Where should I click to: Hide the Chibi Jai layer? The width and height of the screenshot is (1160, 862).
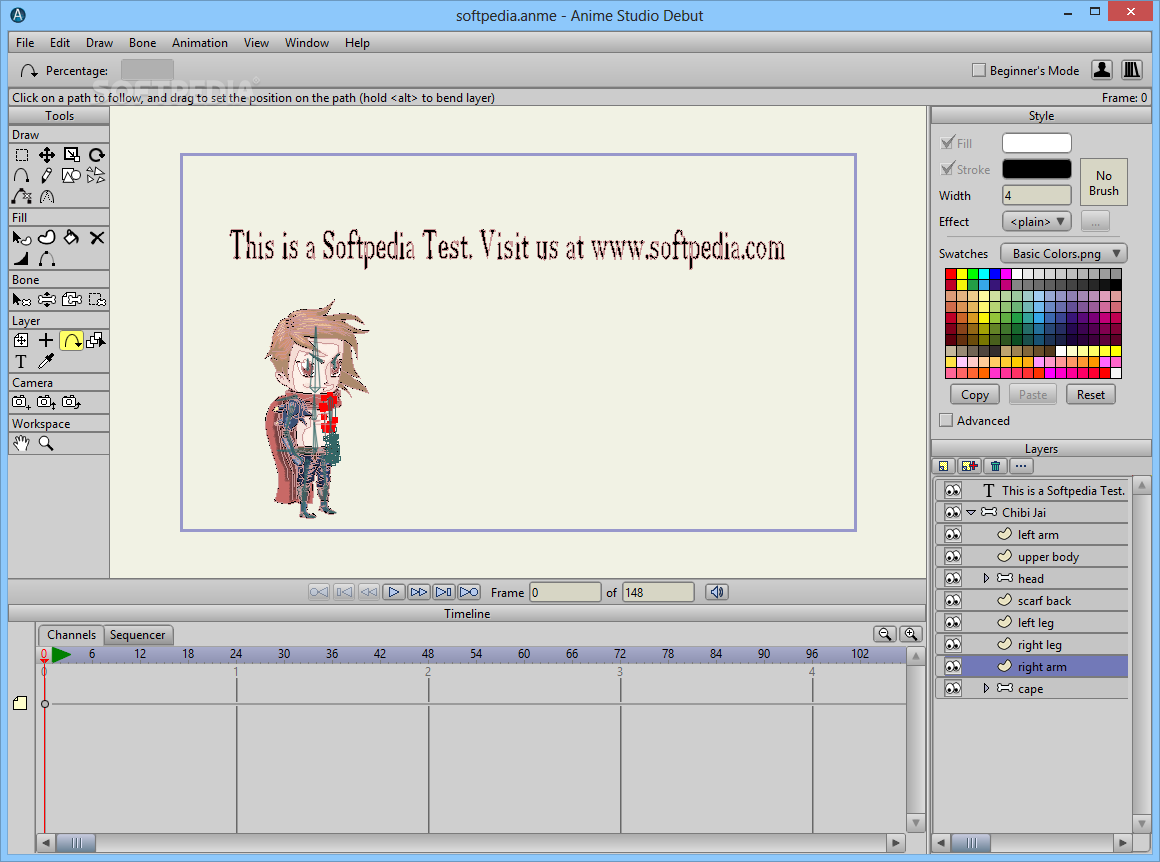pos(953,512)
